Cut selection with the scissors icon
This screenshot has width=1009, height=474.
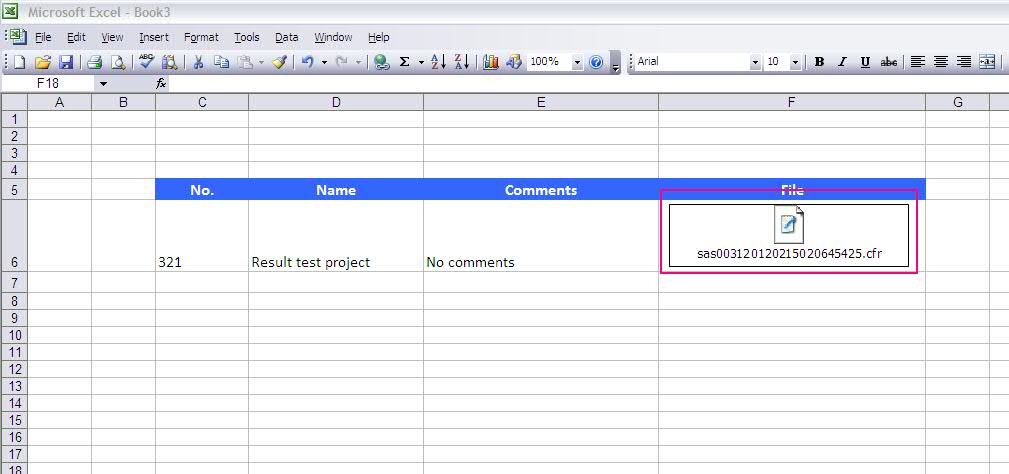pyautogui.click(x=198, y=62)
